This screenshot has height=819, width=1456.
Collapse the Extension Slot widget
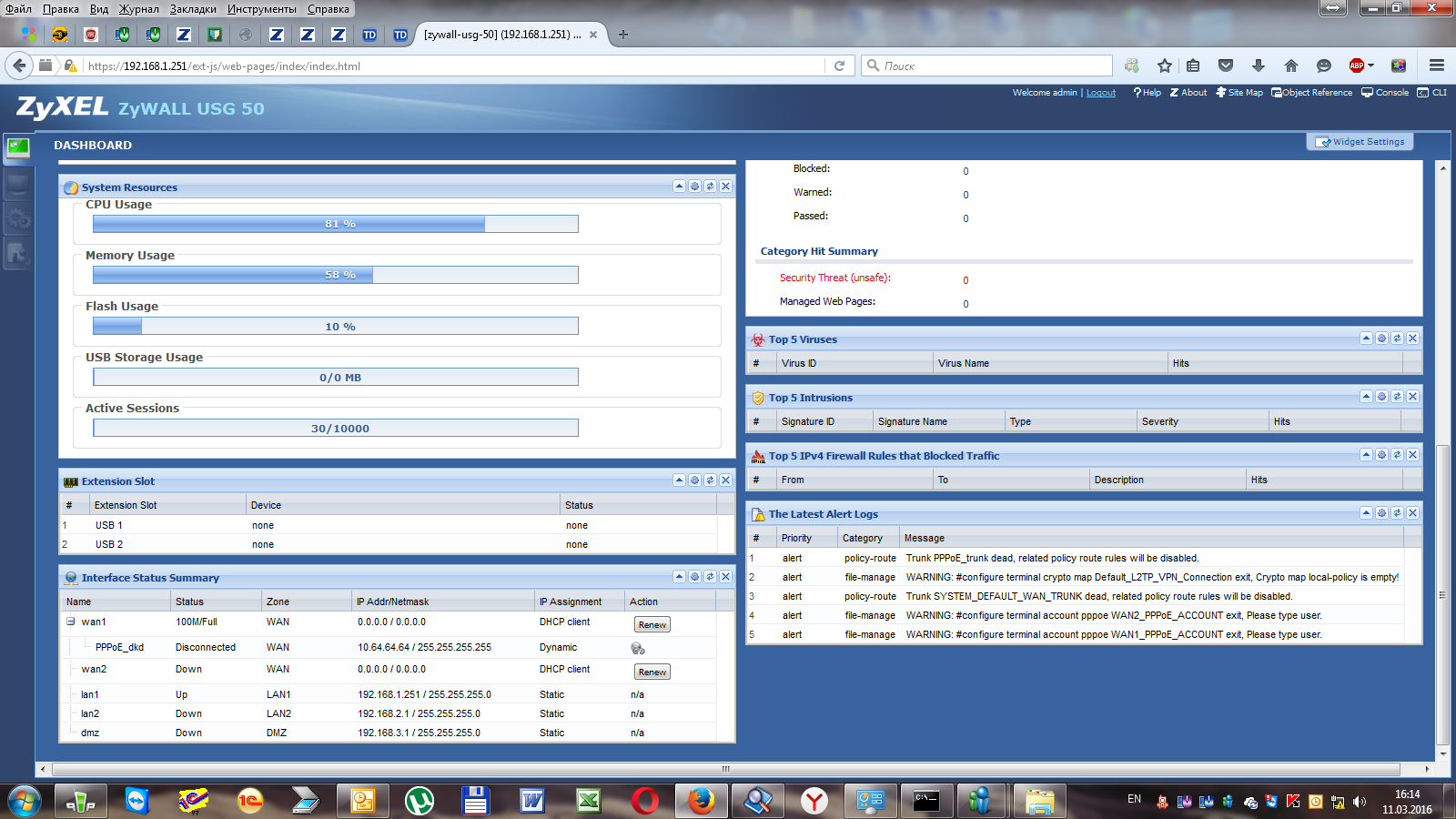(679, 480)
